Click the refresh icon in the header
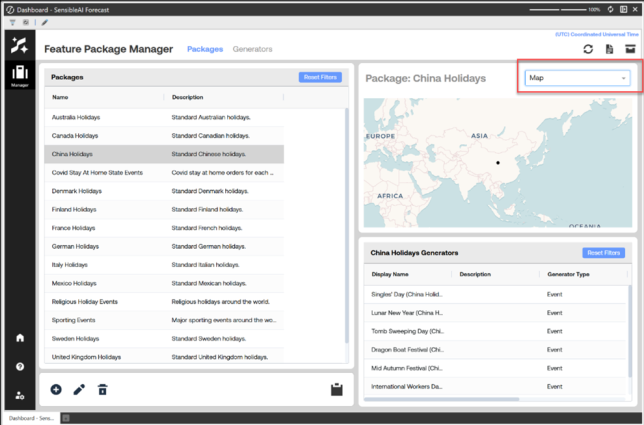 pyautogui.click(x=588, y=49)
